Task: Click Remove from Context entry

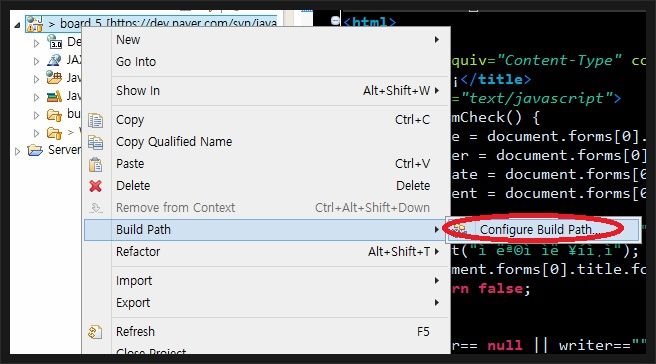Action: click(x=266, y=208)
